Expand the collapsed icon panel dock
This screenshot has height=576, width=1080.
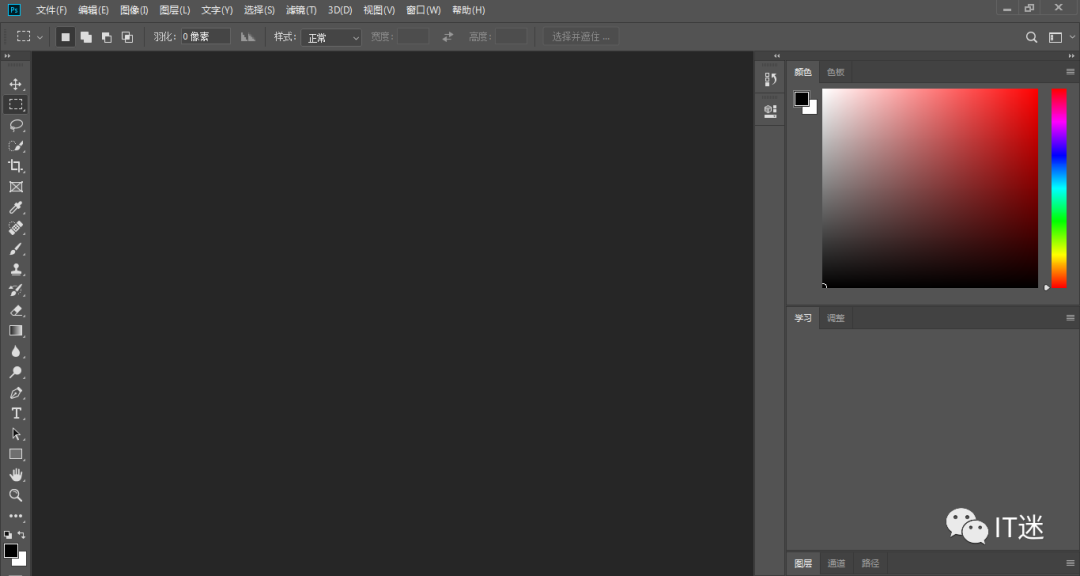click(x=777, y=56)
